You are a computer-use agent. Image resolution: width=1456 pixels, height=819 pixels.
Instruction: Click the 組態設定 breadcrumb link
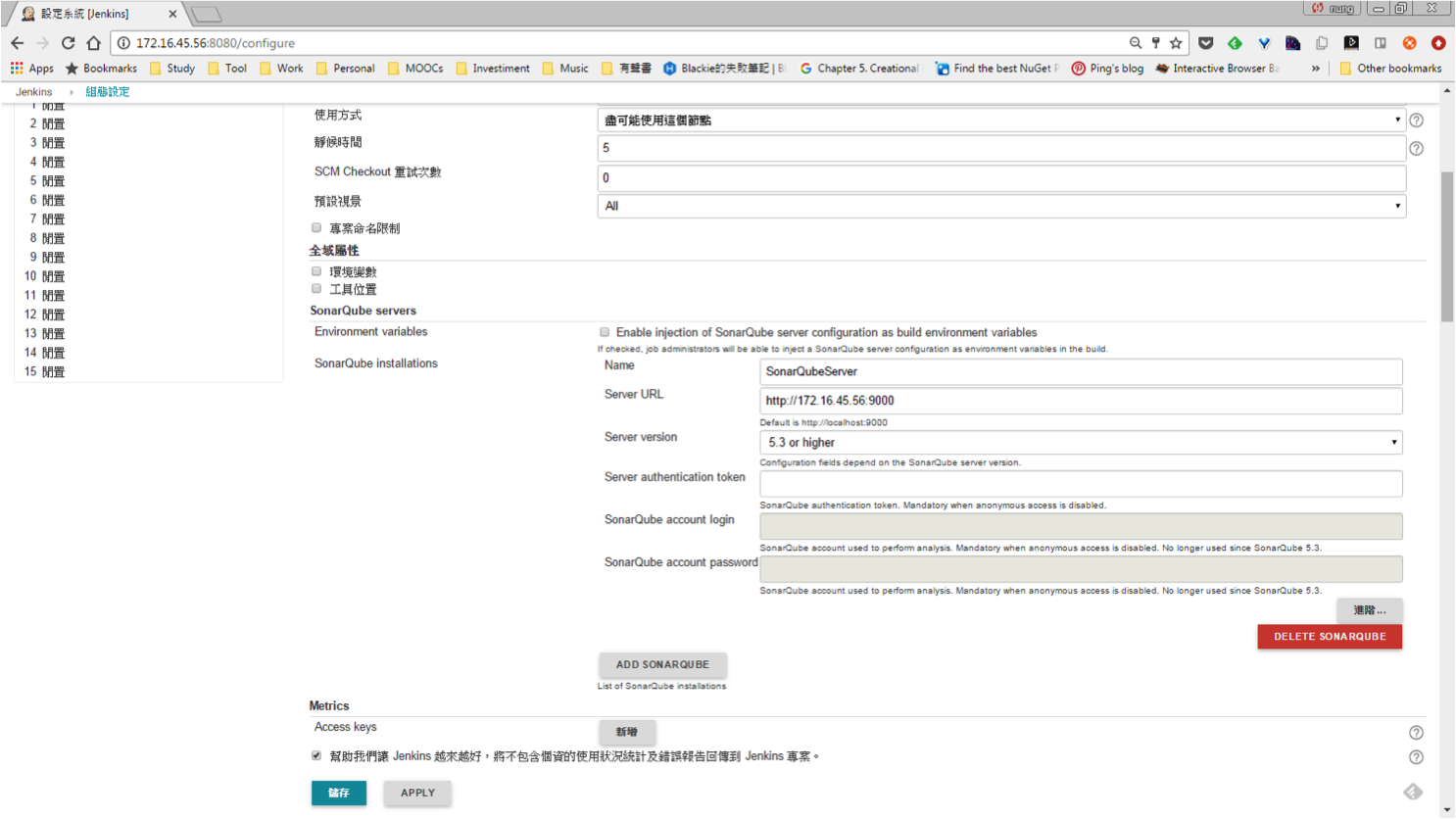tap(108, 92)
